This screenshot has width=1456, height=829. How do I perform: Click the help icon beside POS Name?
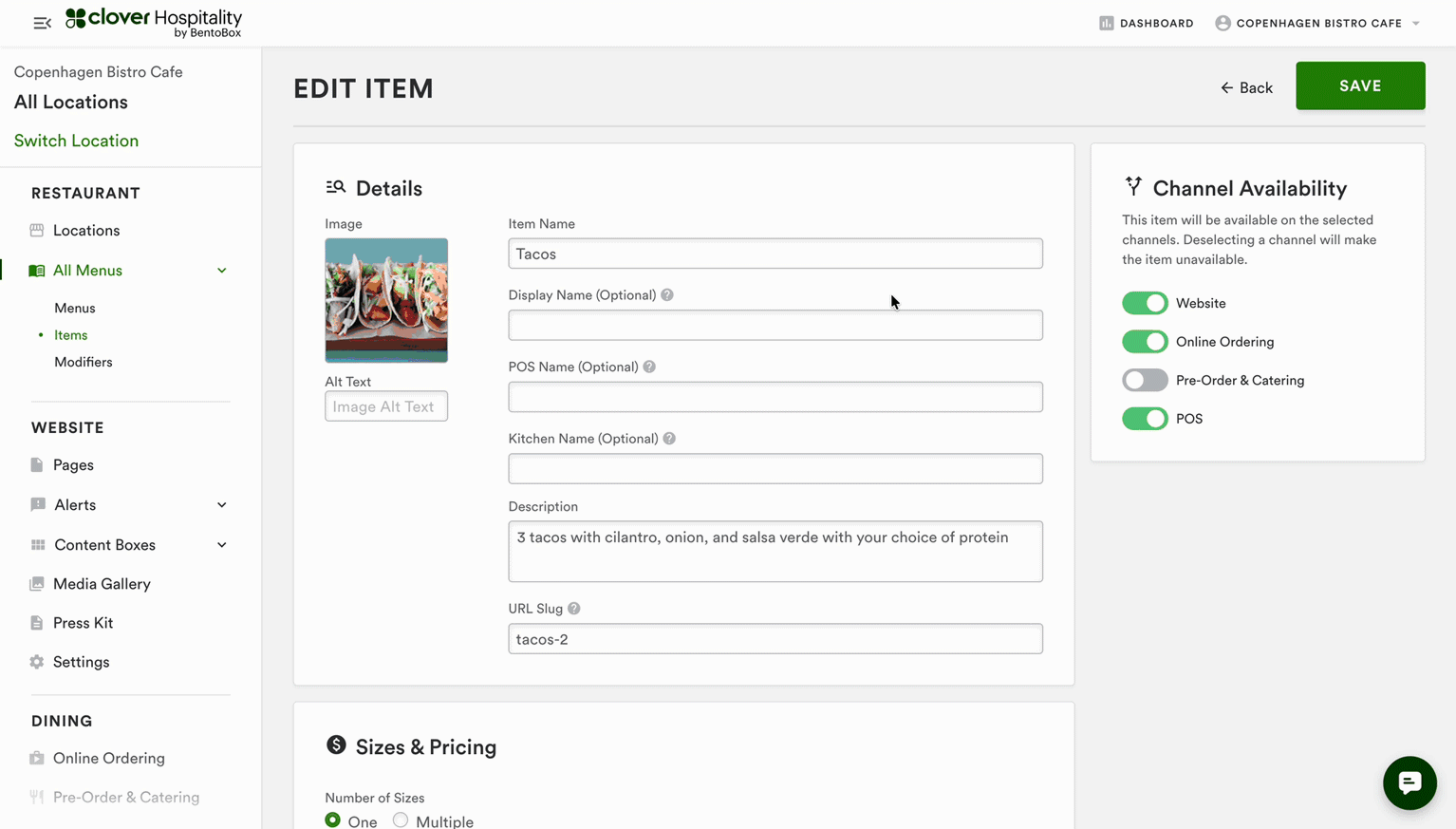pyautogui.click(x=649, y=367)
